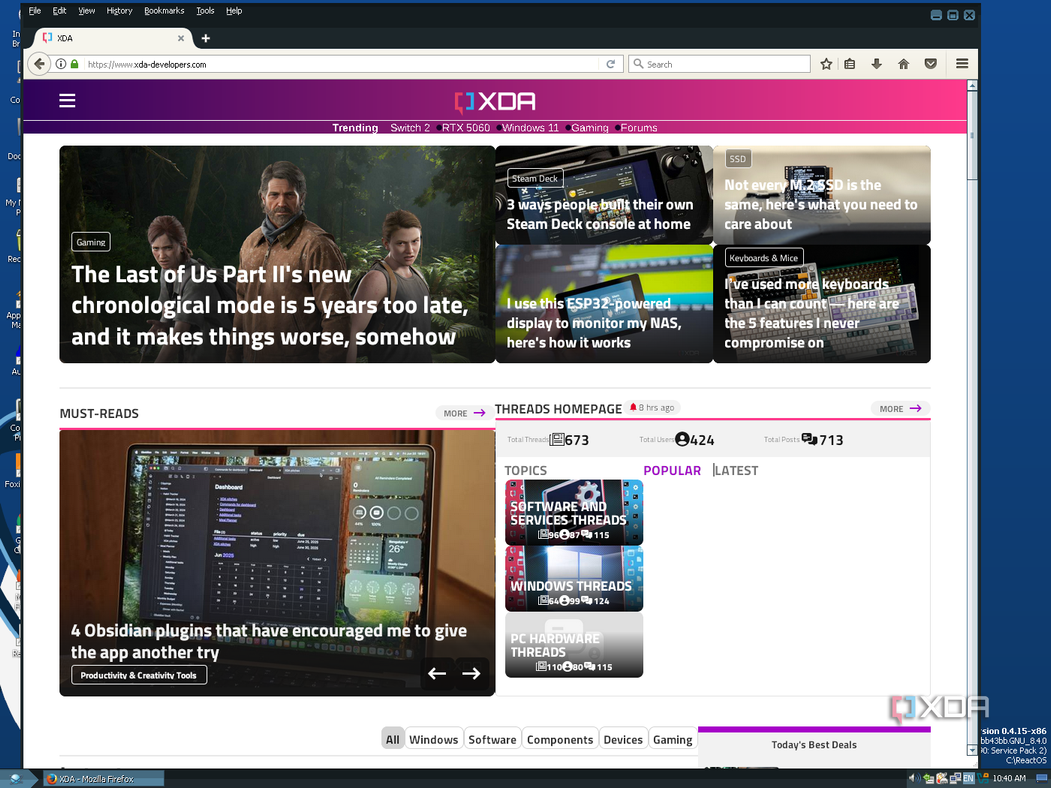The height and width of the screenshot is (788, 1051).
Task: Go to home page via house icon
Action: click(x=904, y=64)
